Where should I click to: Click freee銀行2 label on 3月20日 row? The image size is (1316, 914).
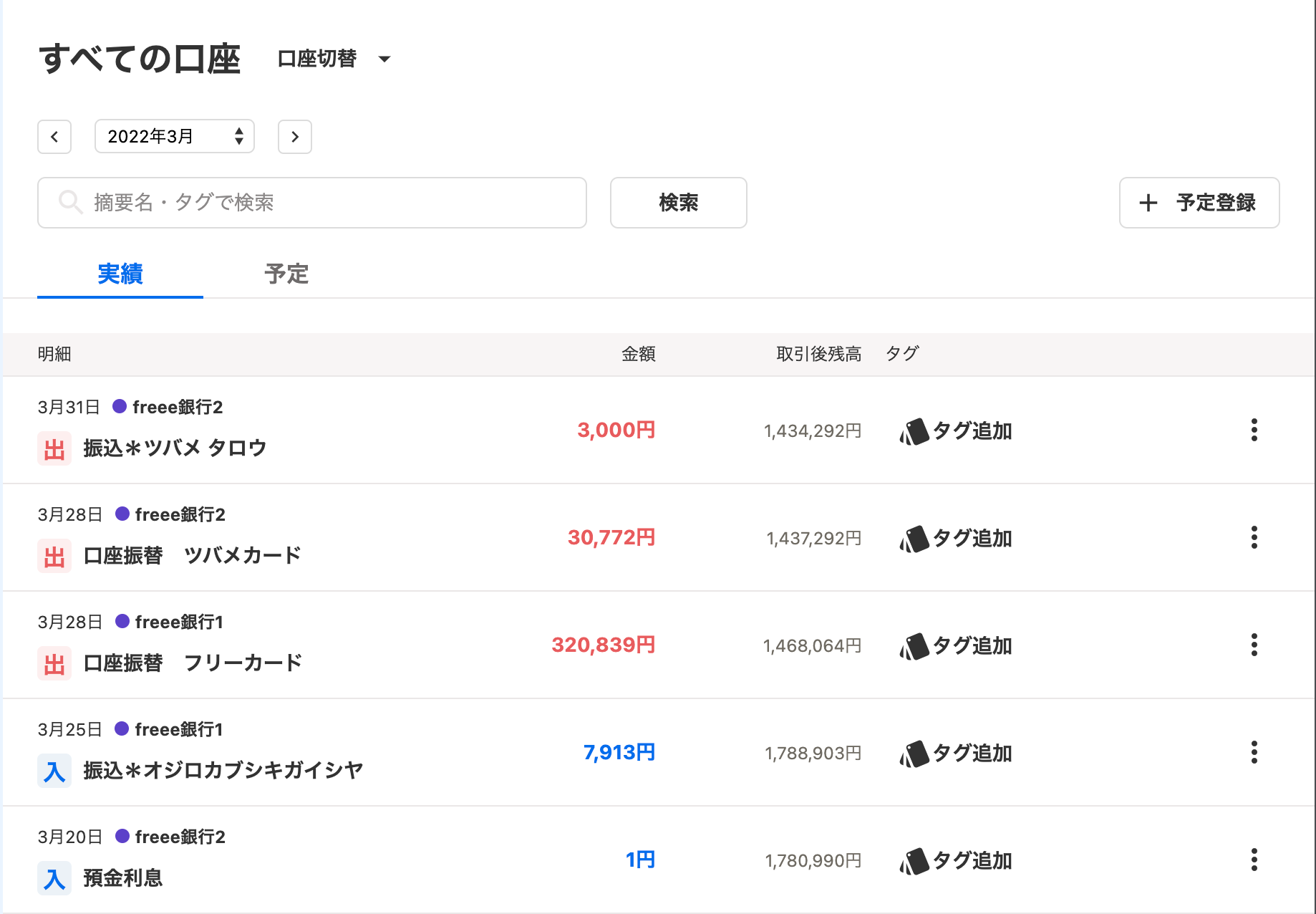point(180,837)
